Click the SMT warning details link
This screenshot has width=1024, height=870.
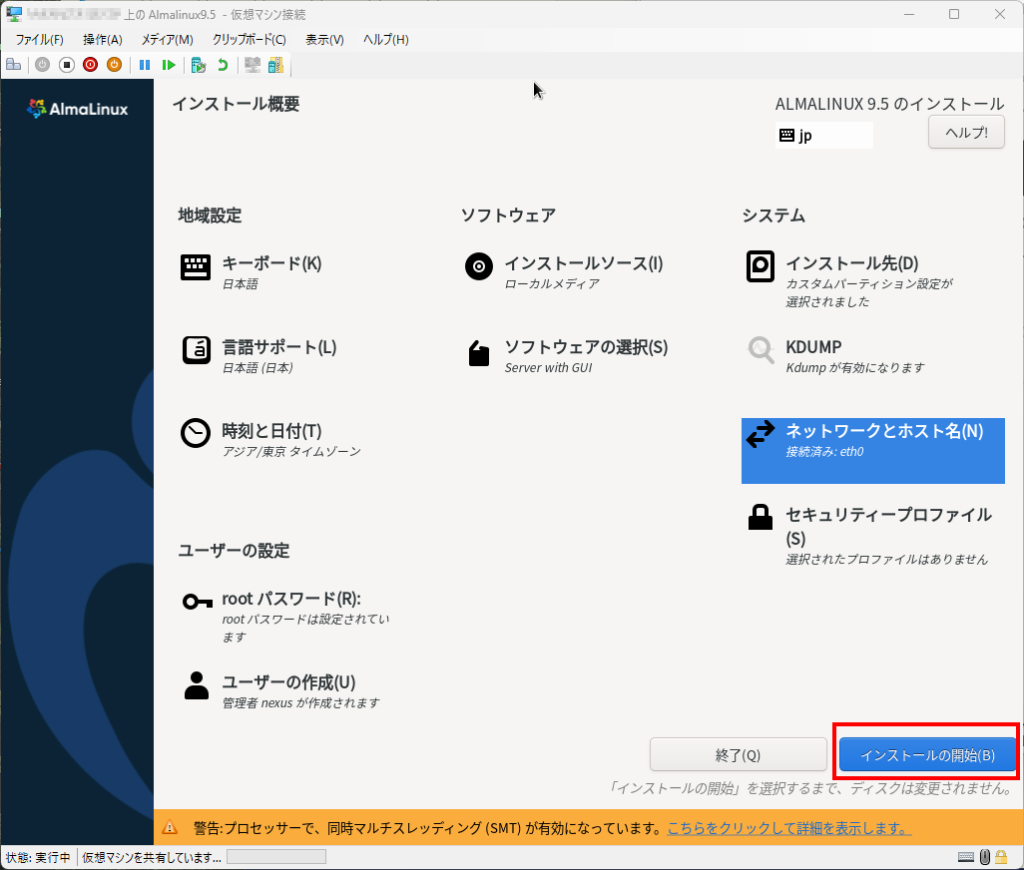click(788, 828)
